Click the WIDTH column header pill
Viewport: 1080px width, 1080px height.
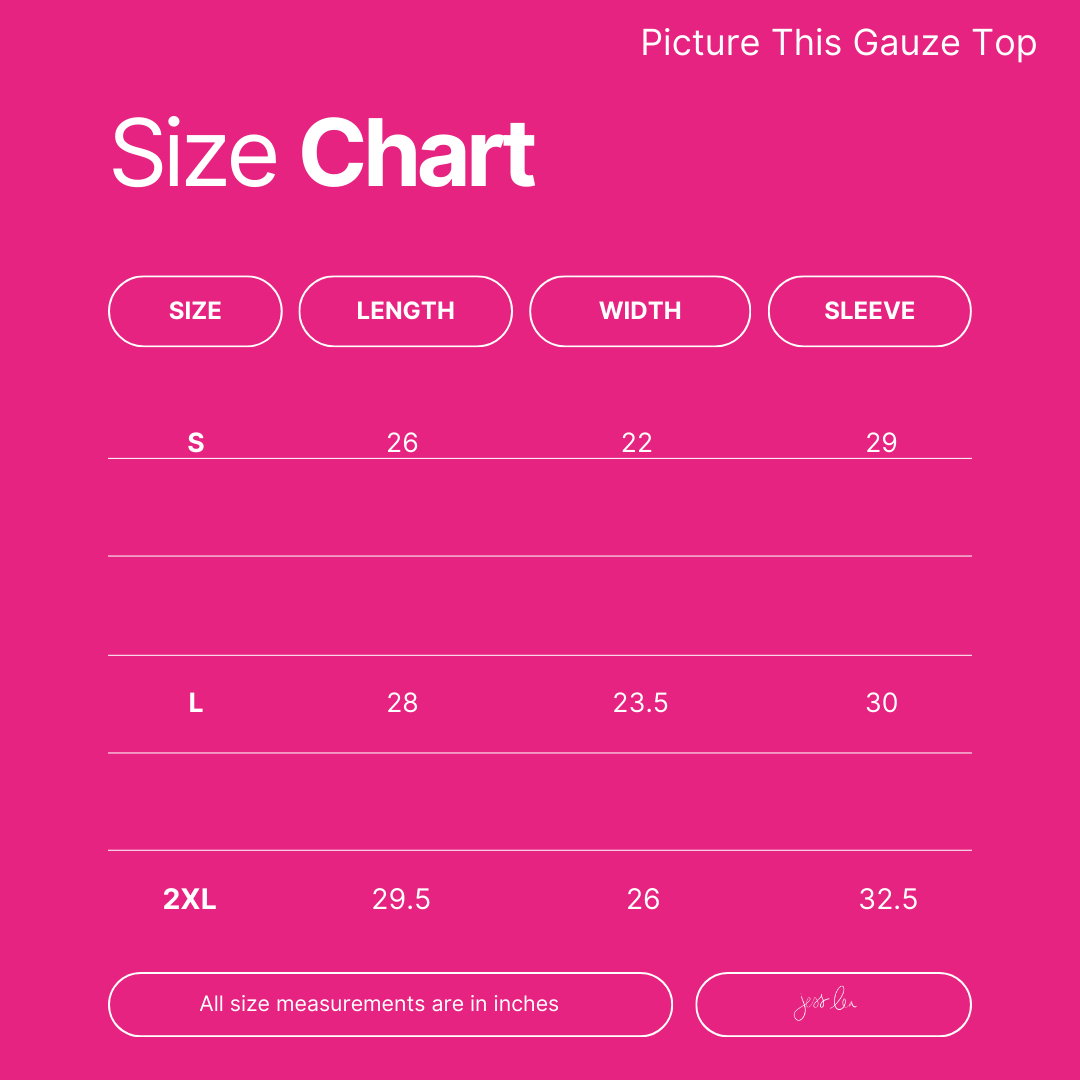point(640,311)
